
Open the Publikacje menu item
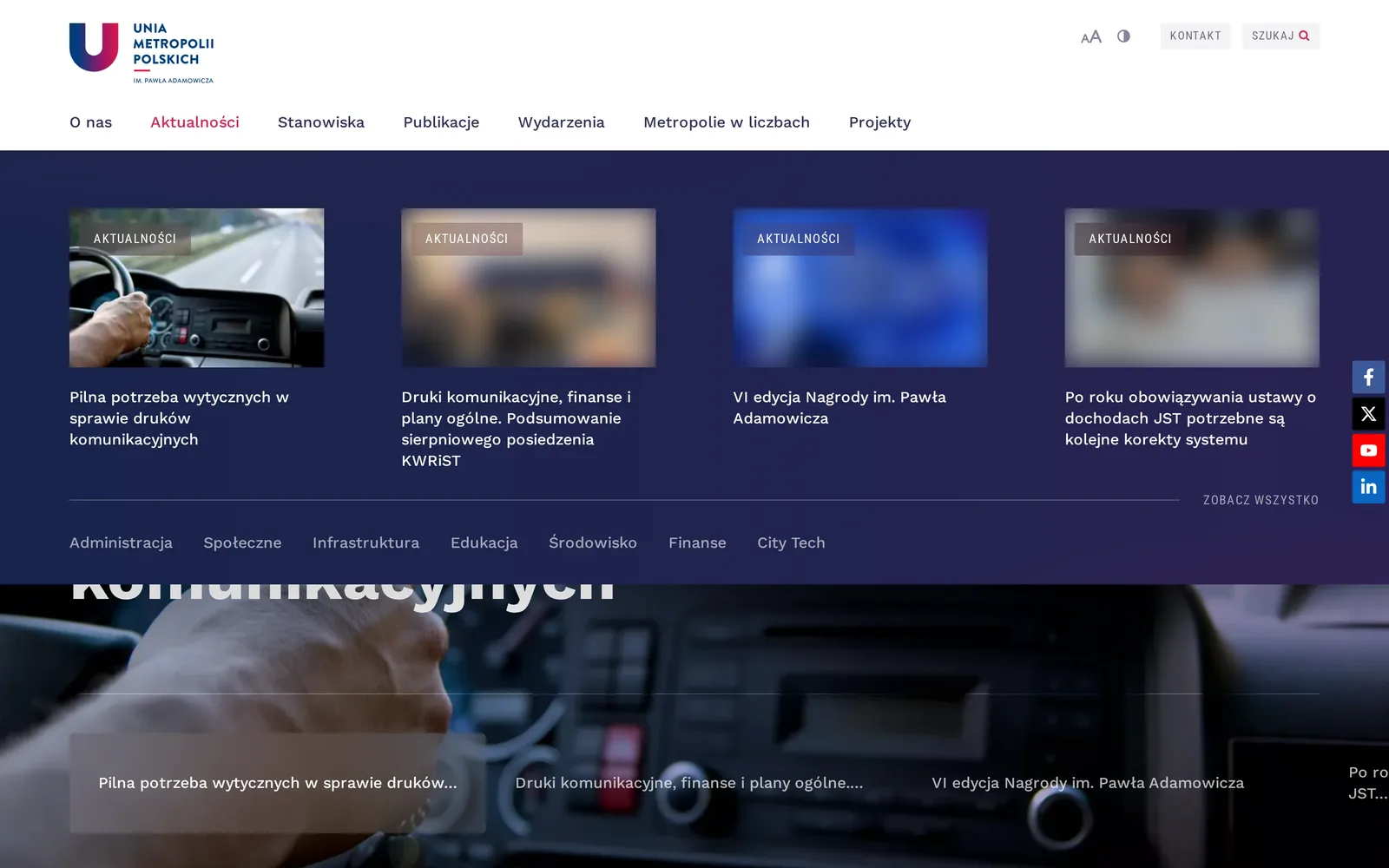441,122
